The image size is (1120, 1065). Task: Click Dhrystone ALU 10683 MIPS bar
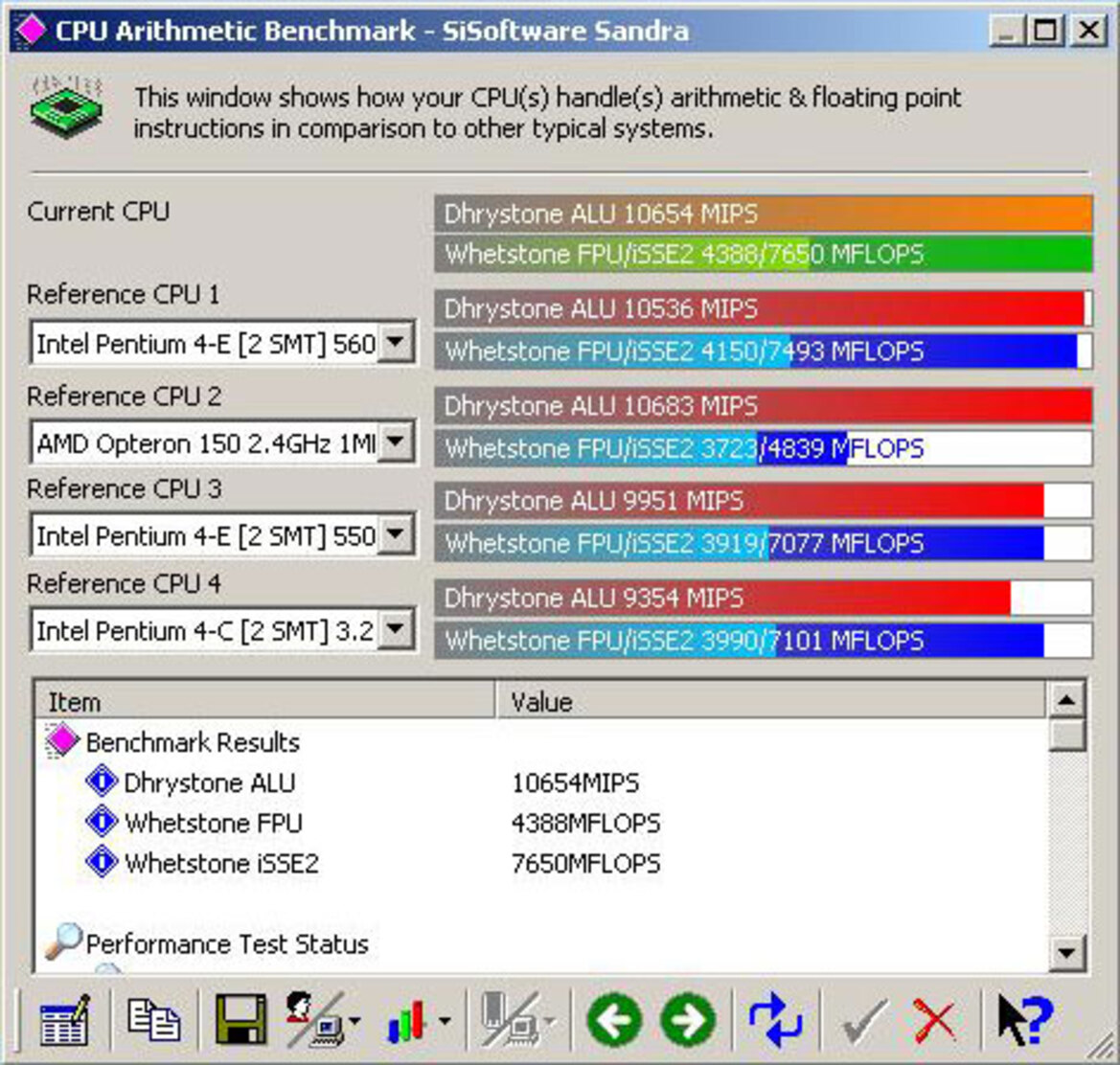(764, 405)
